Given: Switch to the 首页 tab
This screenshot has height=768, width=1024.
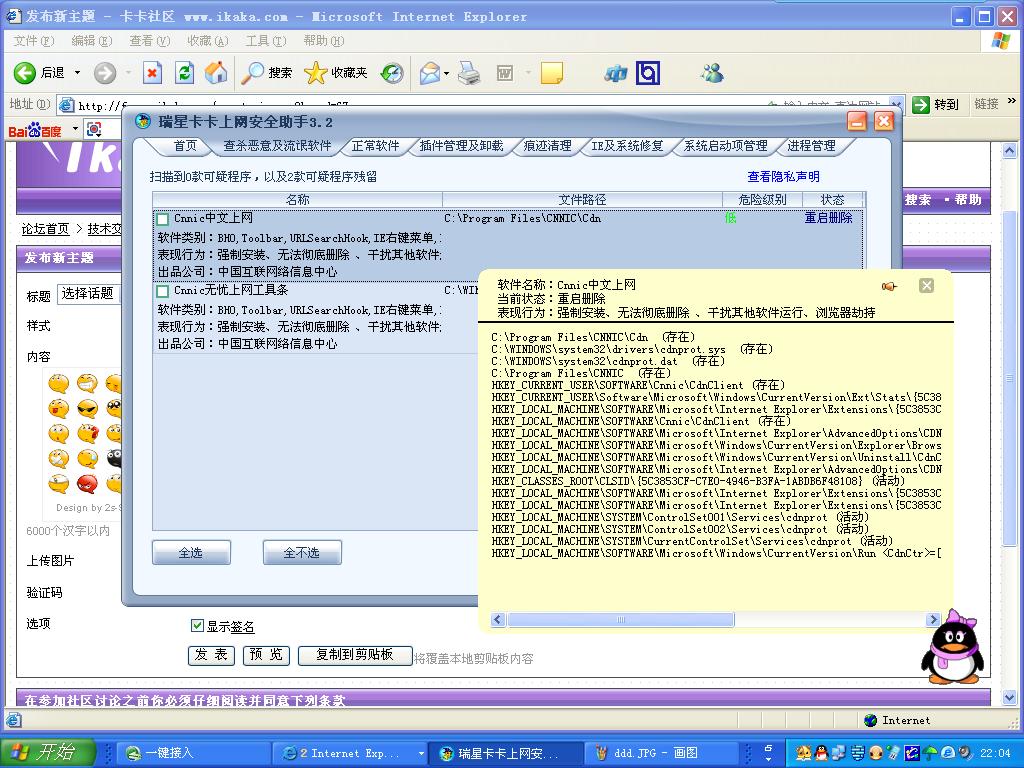Looking at the screenshot, I should [185, 146].
